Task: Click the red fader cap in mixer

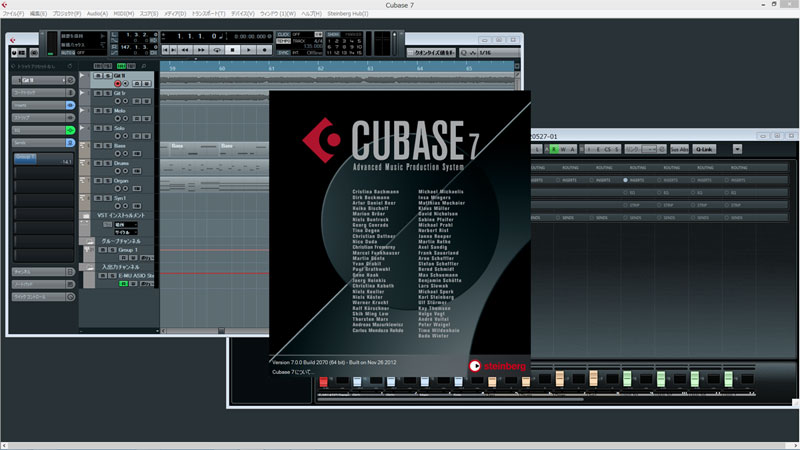Action: 323,381
